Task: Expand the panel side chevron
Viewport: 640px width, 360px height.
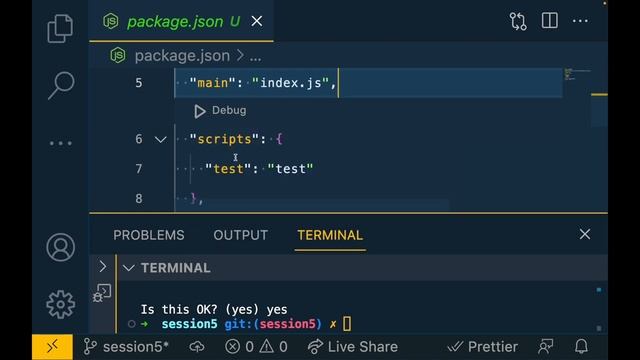Action: coord(103,267)
